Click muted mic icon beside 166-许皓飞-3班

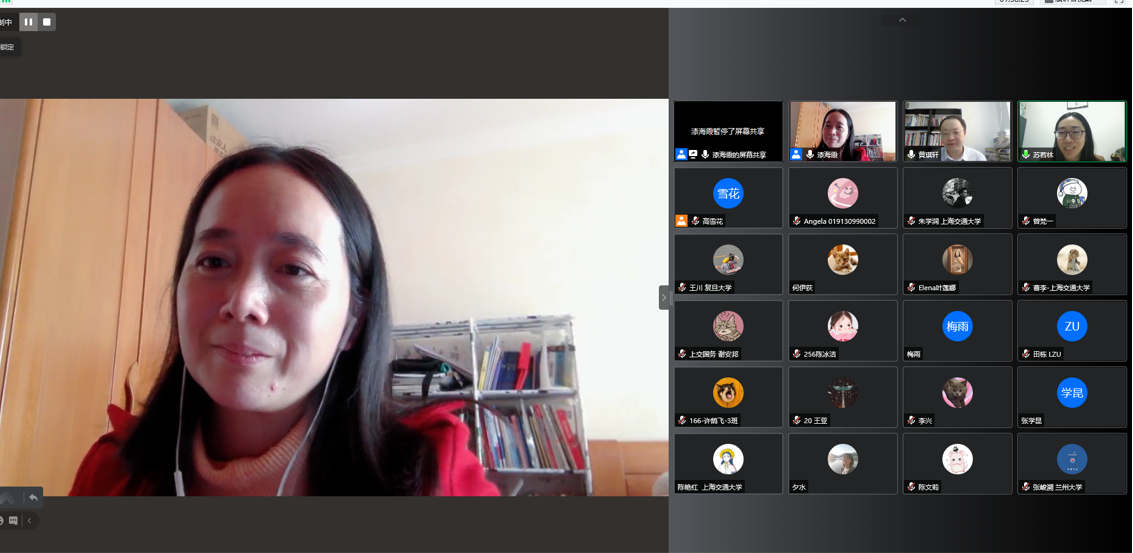(681, 420)
